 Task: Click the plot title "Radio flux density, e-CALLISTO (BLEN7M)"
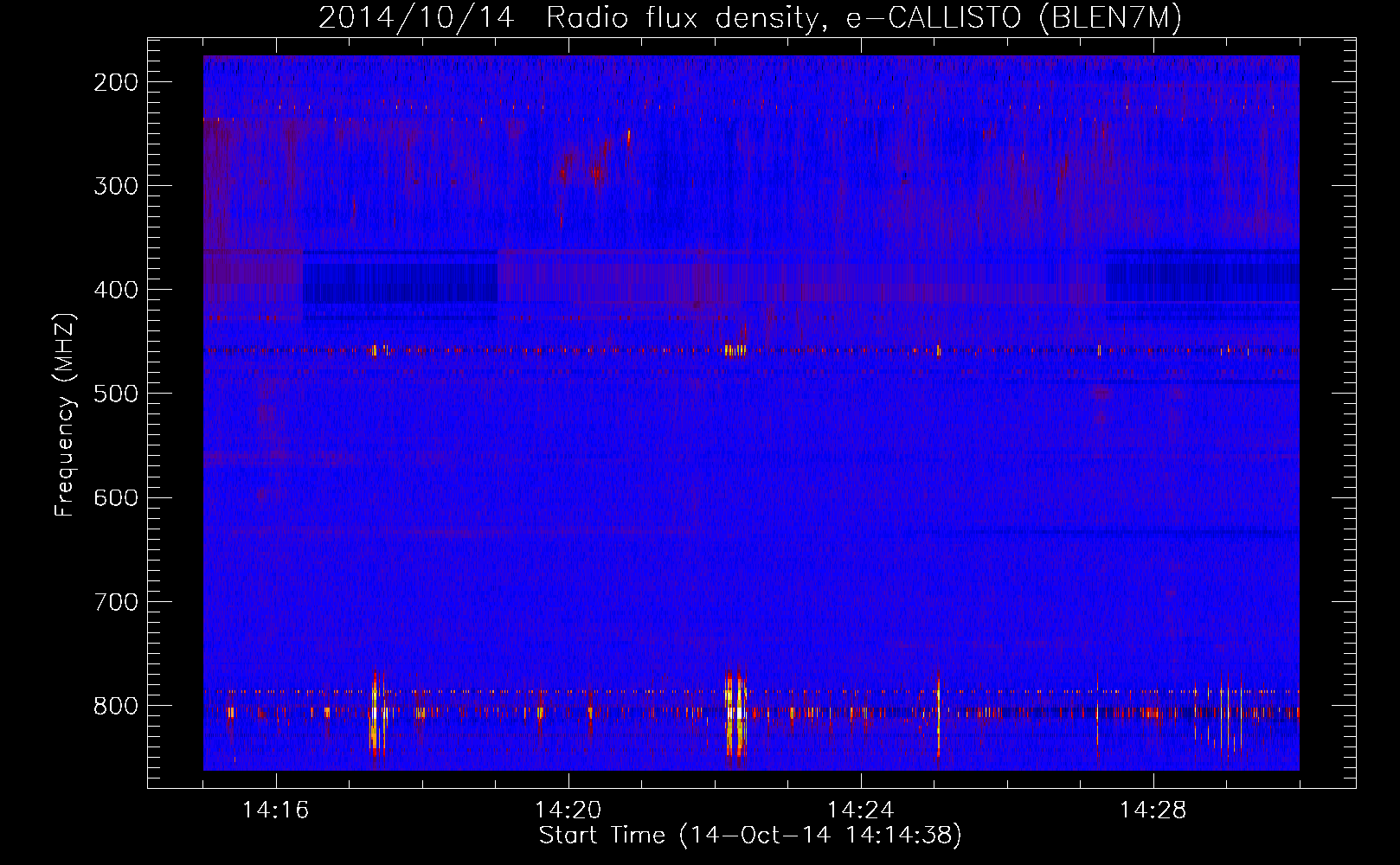[864, 18]
